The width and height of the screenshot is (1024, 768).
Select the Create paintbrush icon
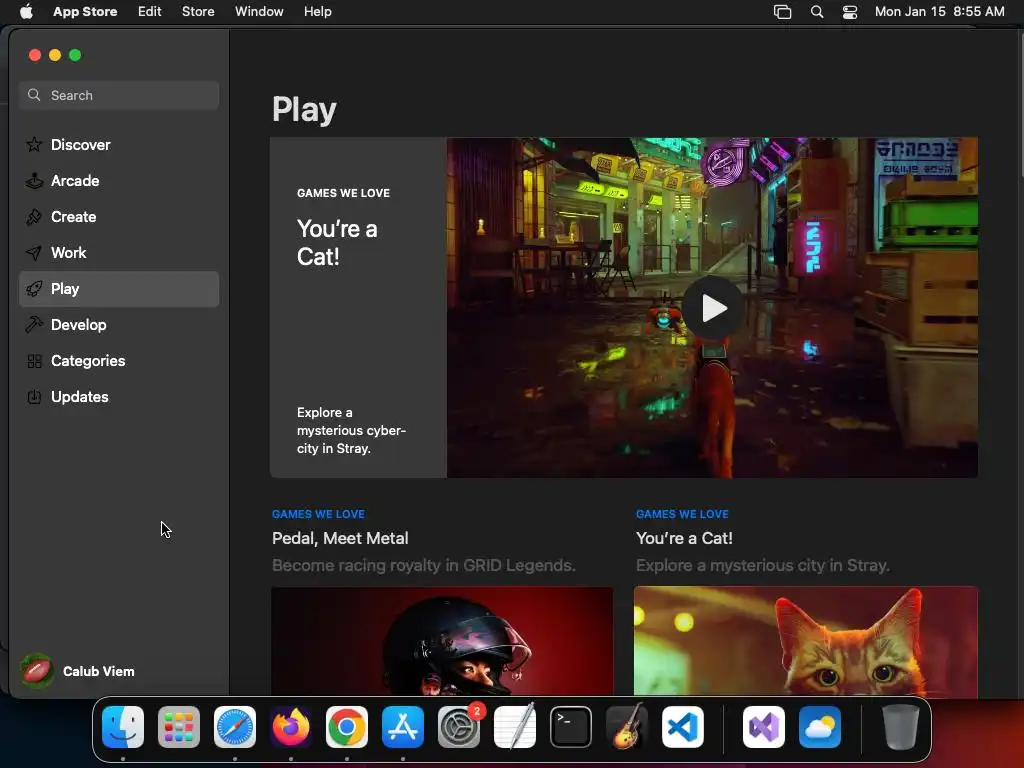tap(34, 216)
